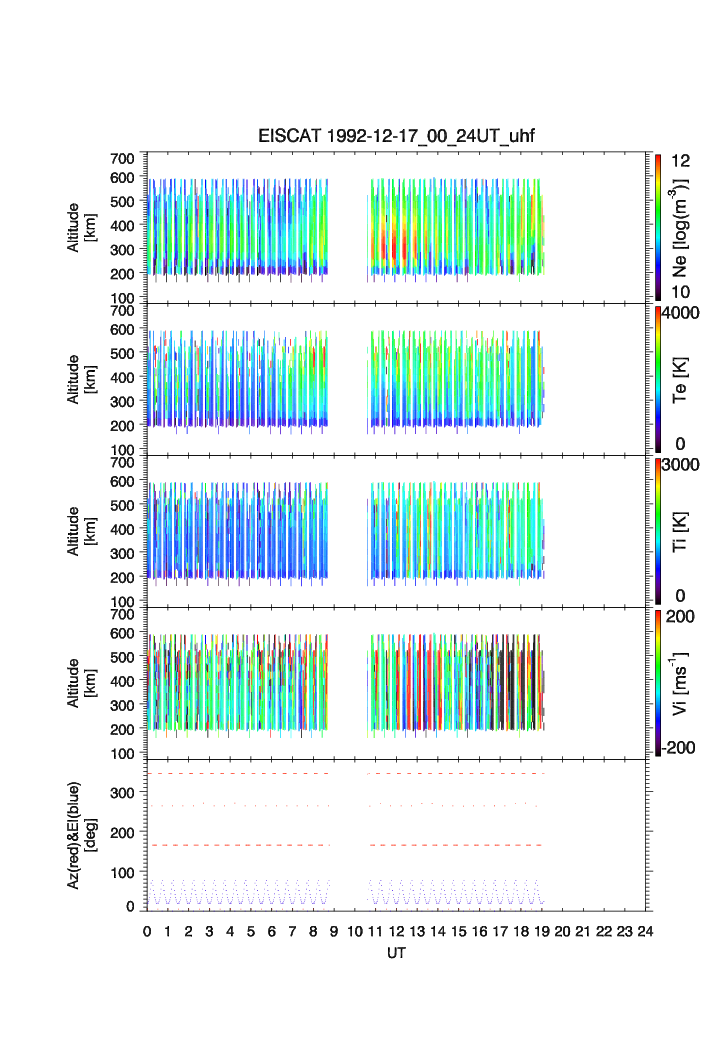Click Altitude [km] label of the Ti panel
The width and height of the screenshot is (708, 1063).
click(81, 532)
